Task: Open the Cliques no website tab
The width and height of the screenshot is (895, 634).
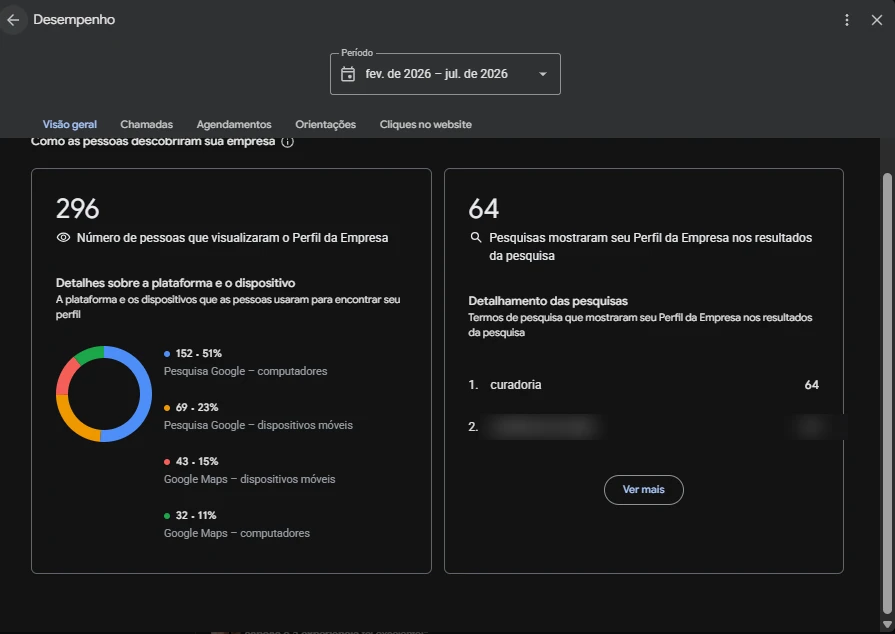Action: [425, 124]
